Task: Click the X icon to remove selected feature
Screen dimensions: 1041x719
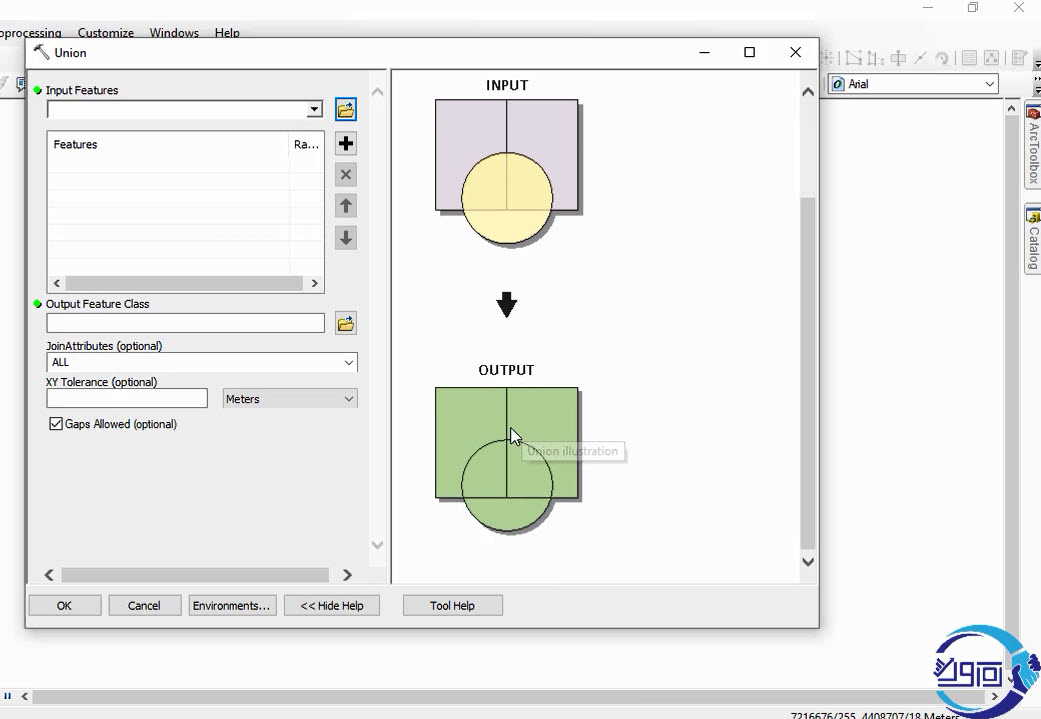Action: (x=346, y=175)
